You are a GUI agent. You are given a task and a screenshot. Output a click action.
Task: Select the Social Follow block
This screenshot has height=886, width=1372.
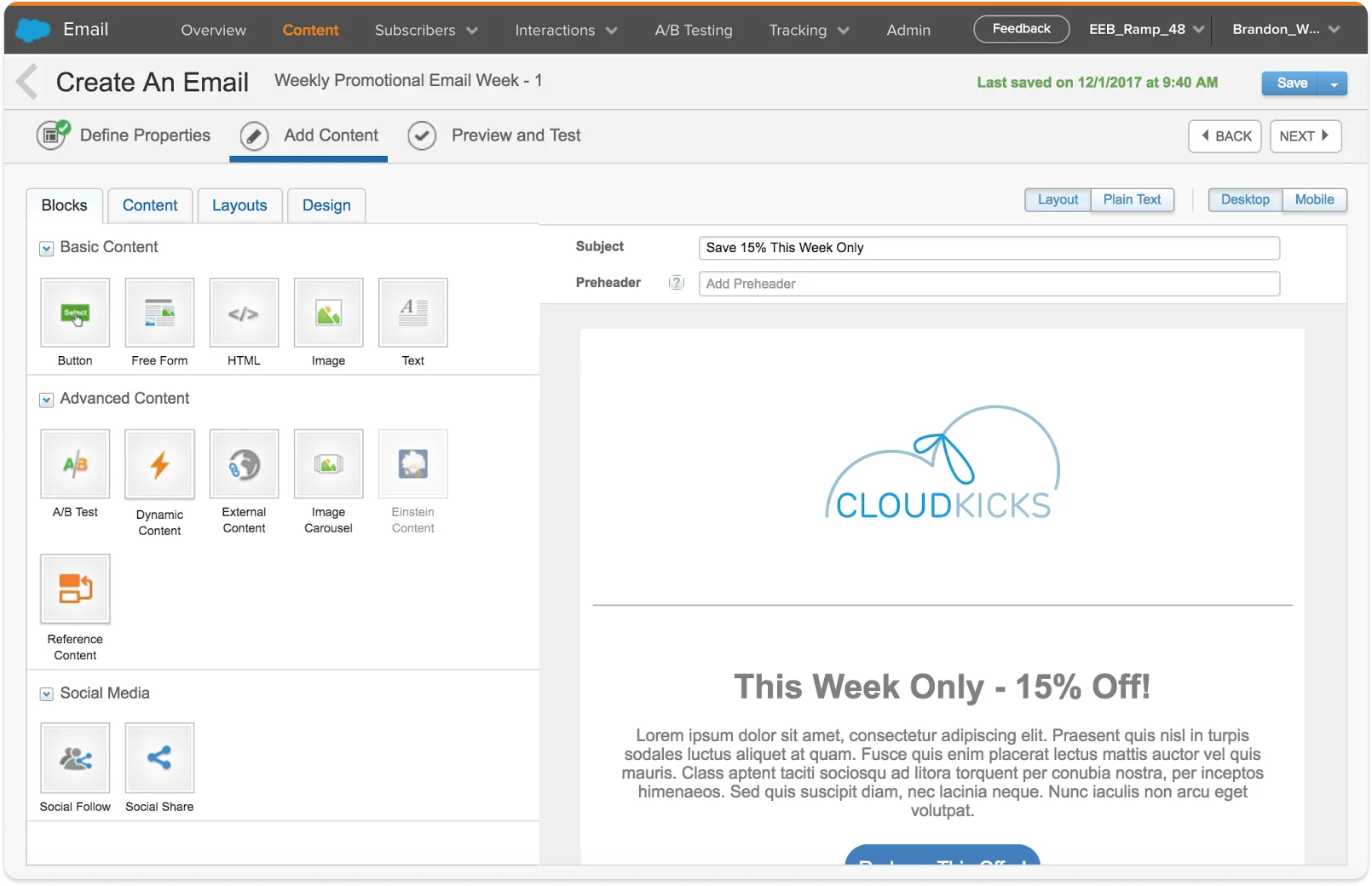click(x=75, y=757)
